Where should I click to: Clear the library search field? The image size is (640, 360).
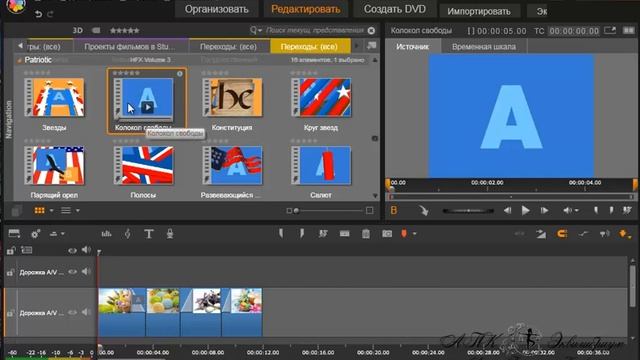click(371, 31)
